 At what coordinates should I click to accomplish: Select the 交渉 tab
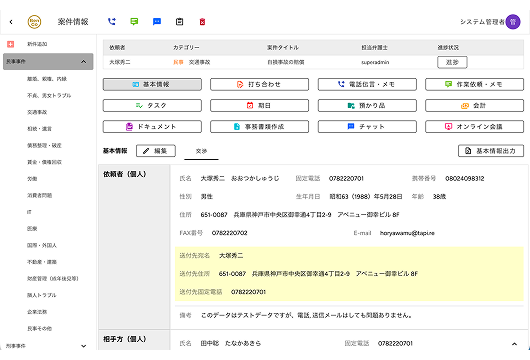point(201,151)
